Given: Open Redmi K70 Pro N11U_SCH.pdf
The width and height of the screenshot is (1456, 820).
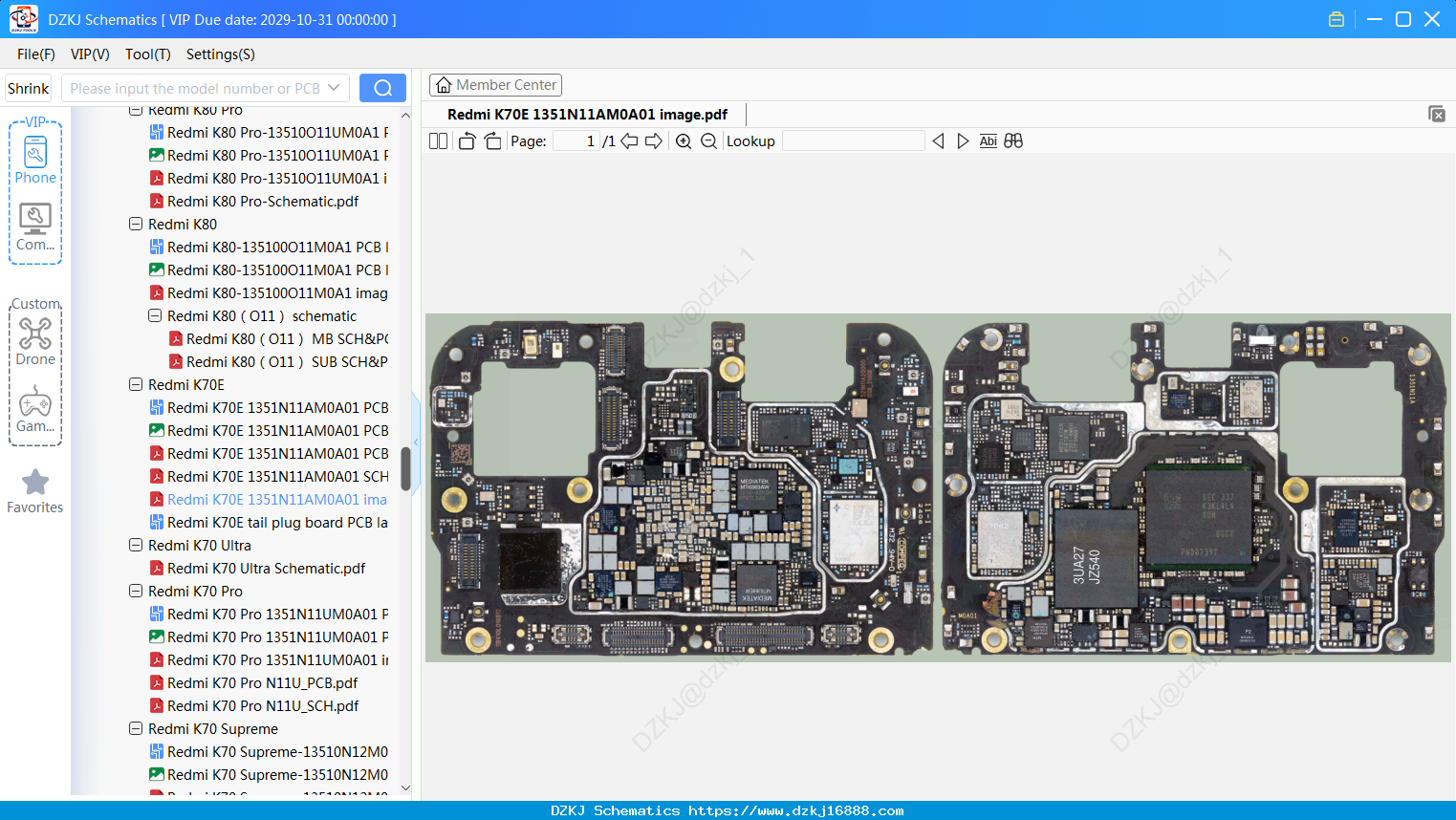Looking at the screenshot, I should pos(253,706).
